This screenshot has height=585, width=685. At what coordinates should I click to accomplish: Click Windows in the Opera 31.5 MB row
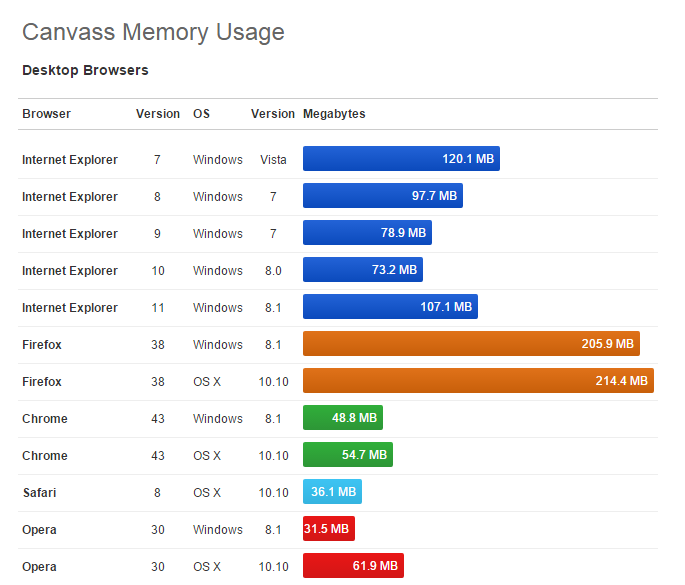point(218,530)
